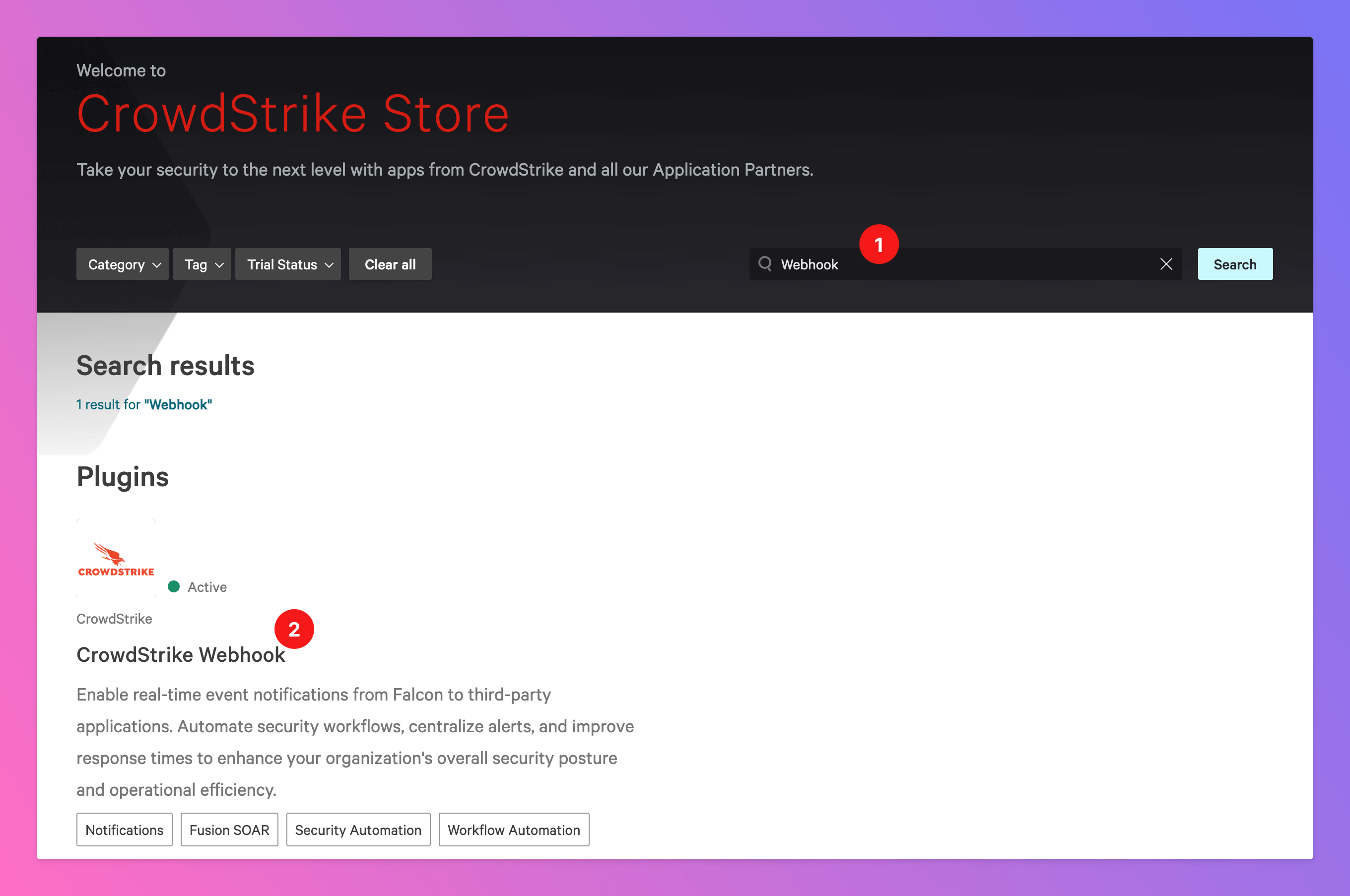Click the red annotation marker 2
This screenshot has width=1350, height=896.
294,629
